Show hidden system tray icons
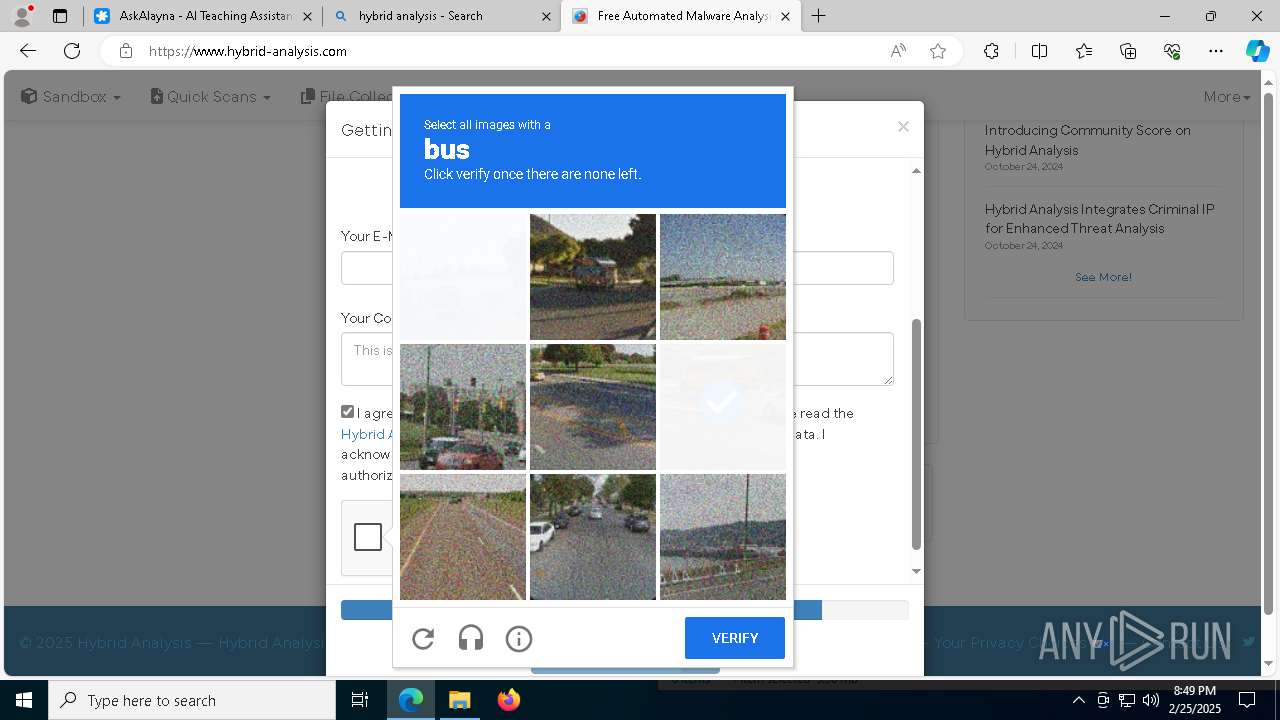This screenshot has height=720, width=1280. tap(1078, 700)
